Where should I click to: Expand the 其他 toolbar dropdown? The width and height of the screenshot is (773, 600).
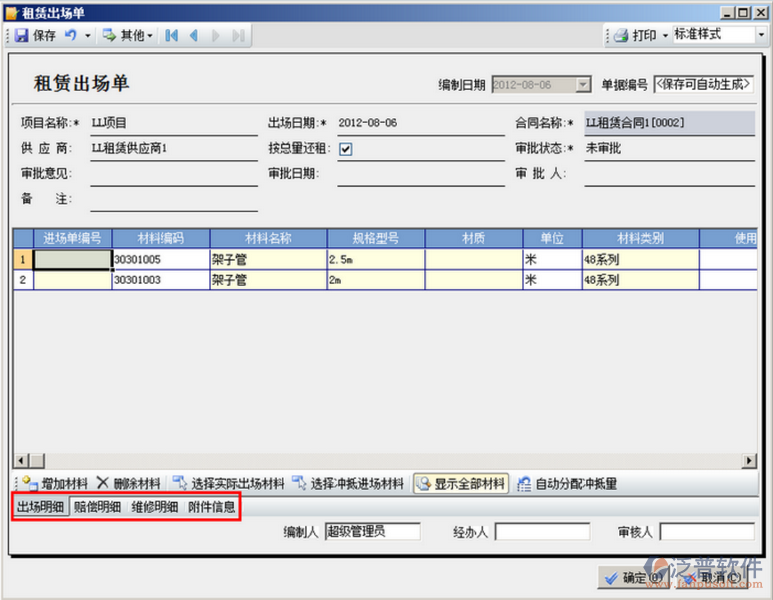click(x=150, y=35)
